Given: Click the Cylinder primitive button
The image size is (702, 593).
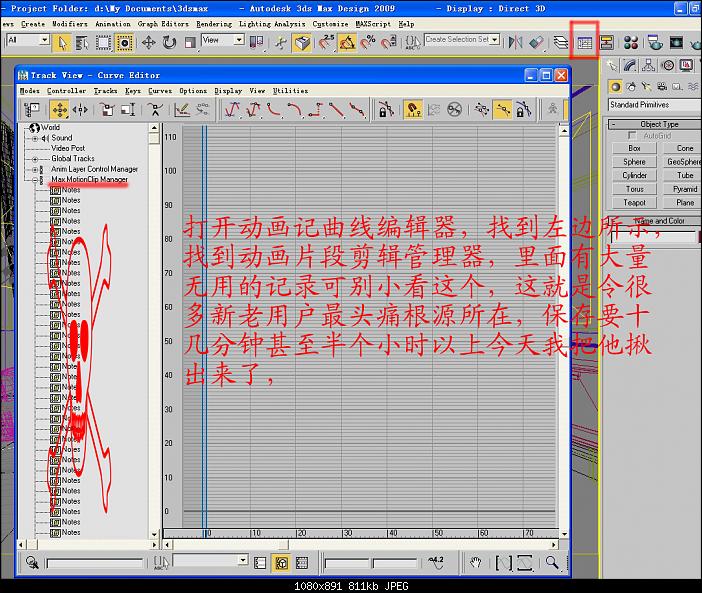Looking at the screenshot, I should point(634,175).
